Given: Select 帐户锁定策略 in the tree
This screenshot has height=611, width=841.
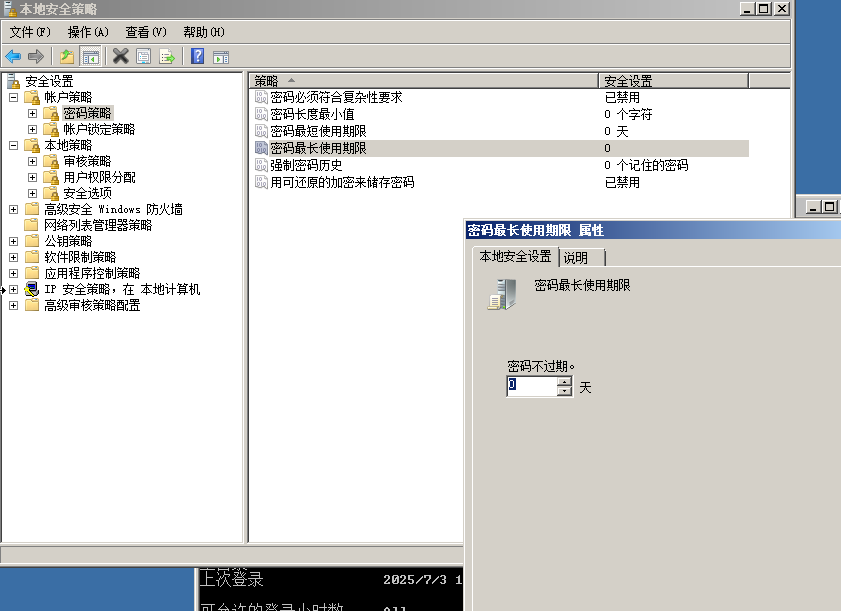Looking at the screenshot, I should pos(98,129).
